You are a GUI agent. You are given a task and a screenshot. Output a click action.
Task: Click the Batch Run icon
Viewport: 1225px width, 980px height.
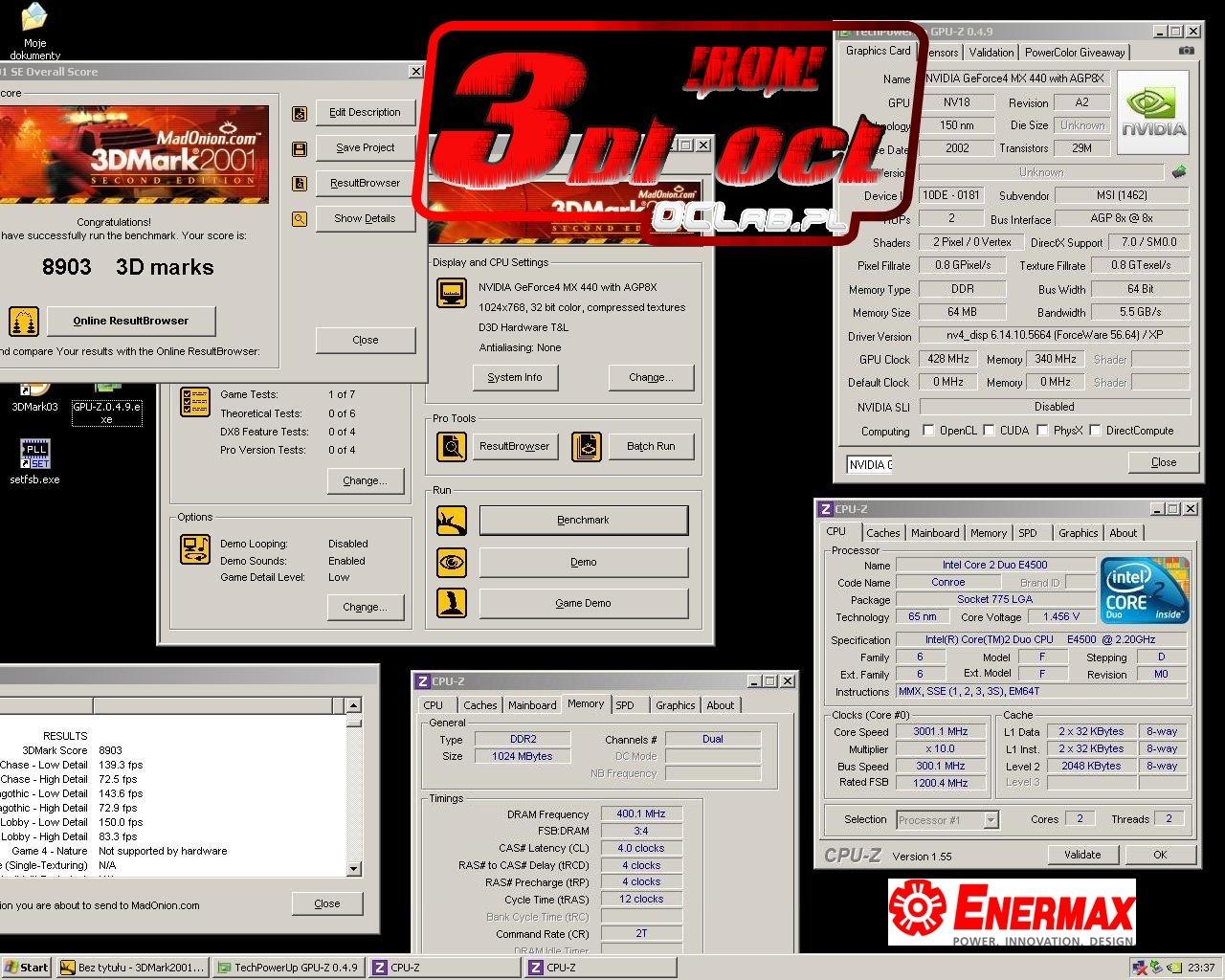click(587, 446)
